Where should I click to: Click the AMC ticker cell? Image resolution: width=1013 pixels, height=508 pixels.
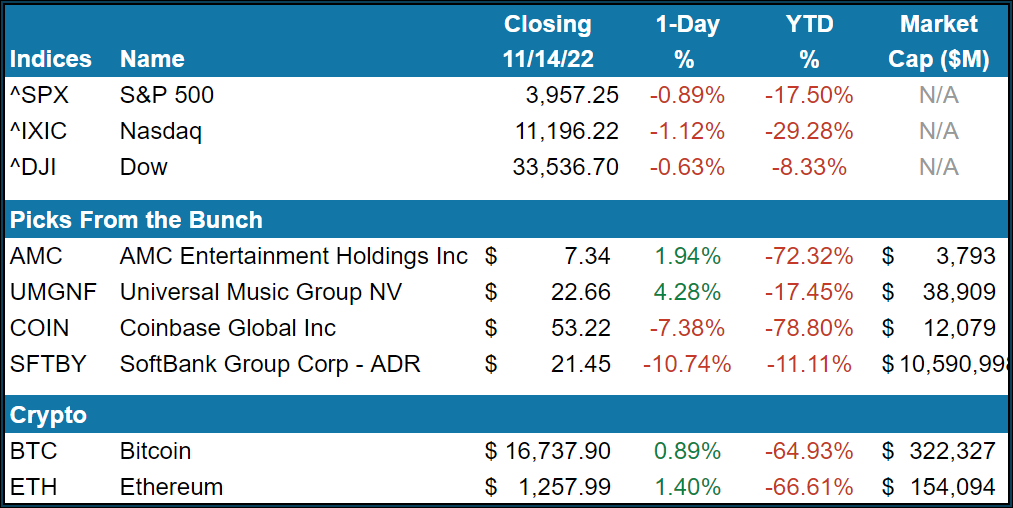point(36,256)
